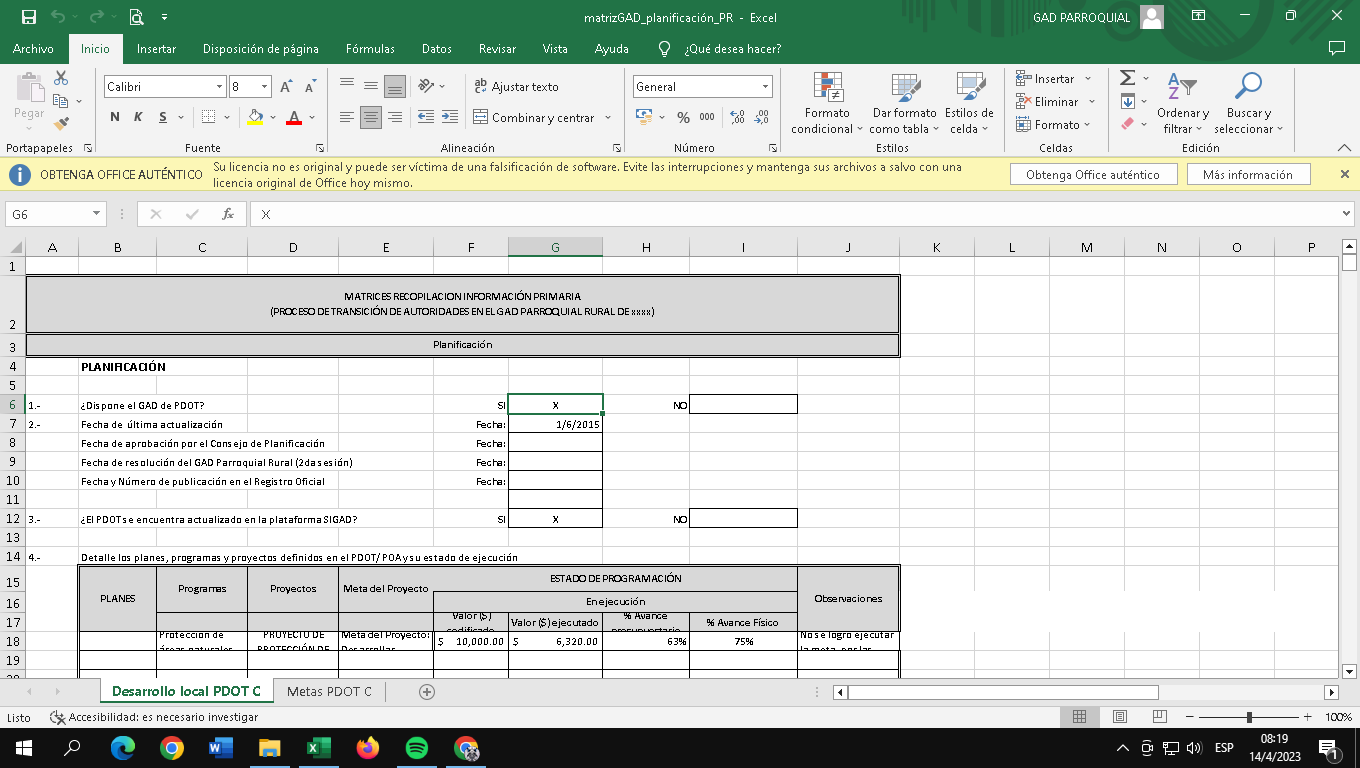Open the font name Calibri dropdown
Image resolution: width=1360 pixels, height=768 pixels.
click(219, 87)
